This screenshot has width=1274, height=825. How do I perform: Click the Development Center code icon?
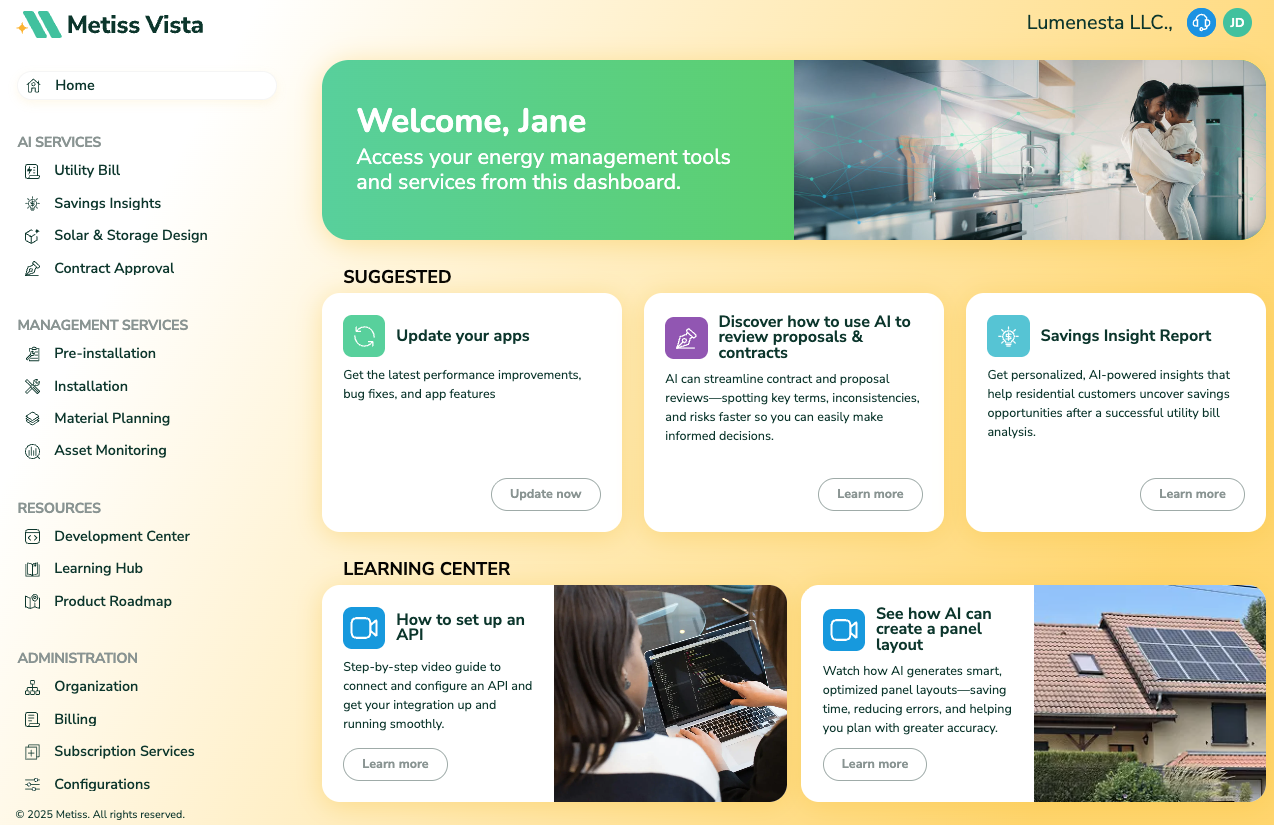[33, 537]
